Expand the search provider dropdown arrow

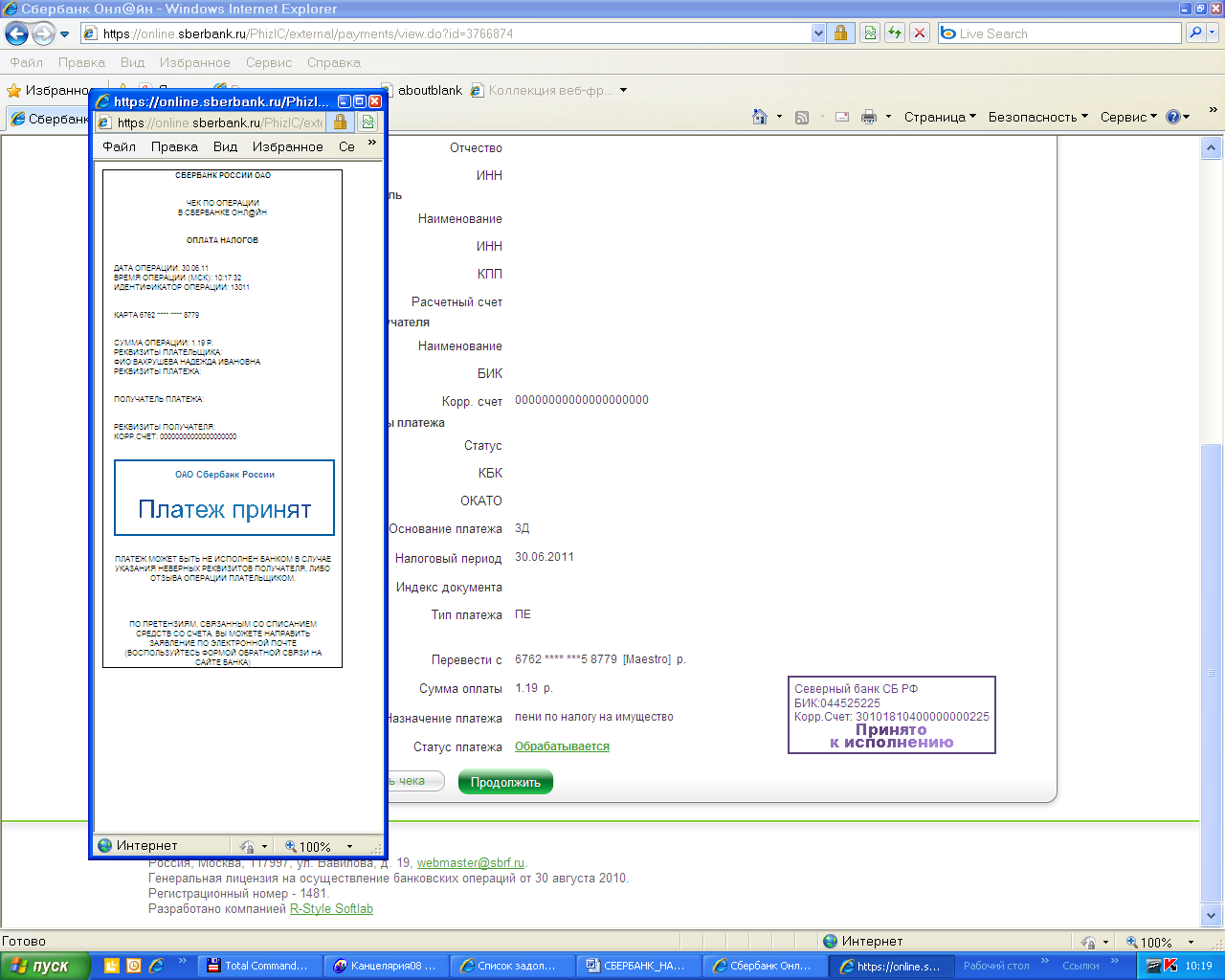(x=1213, y=33)
